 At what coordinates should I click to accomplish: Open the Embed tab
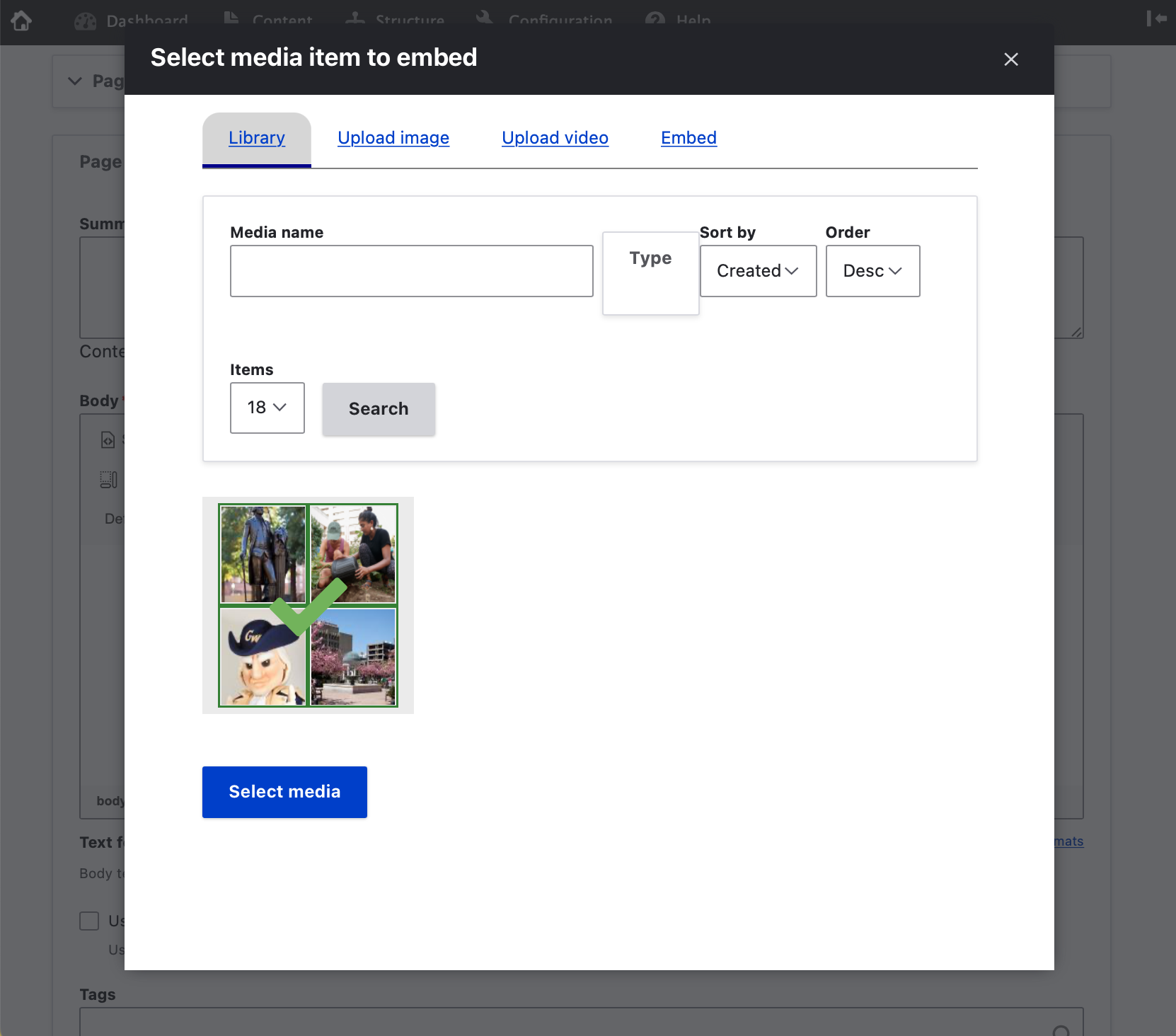coord(688,138)
